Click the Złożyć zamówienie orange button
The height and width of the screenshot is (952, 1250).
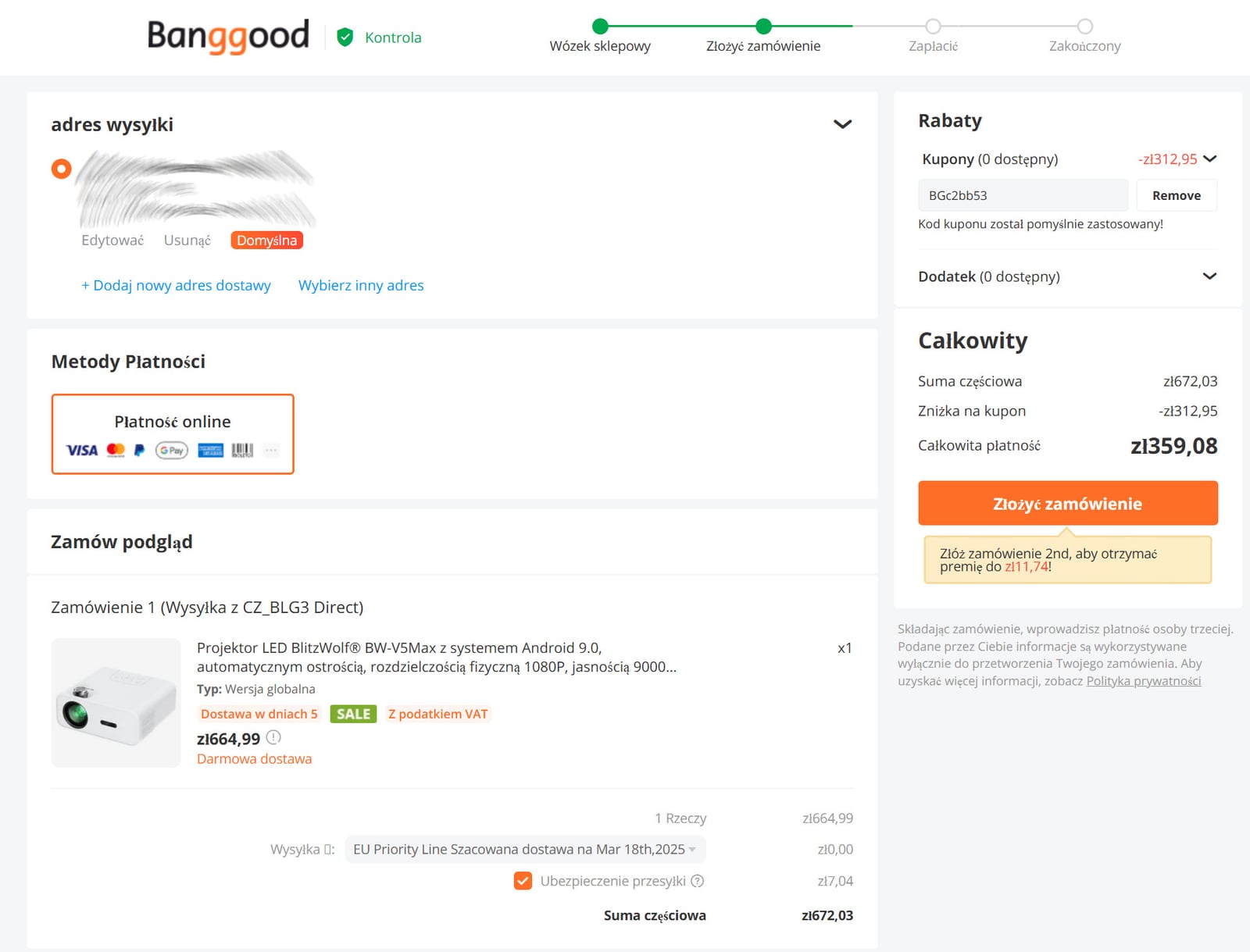click(1068, 503)
